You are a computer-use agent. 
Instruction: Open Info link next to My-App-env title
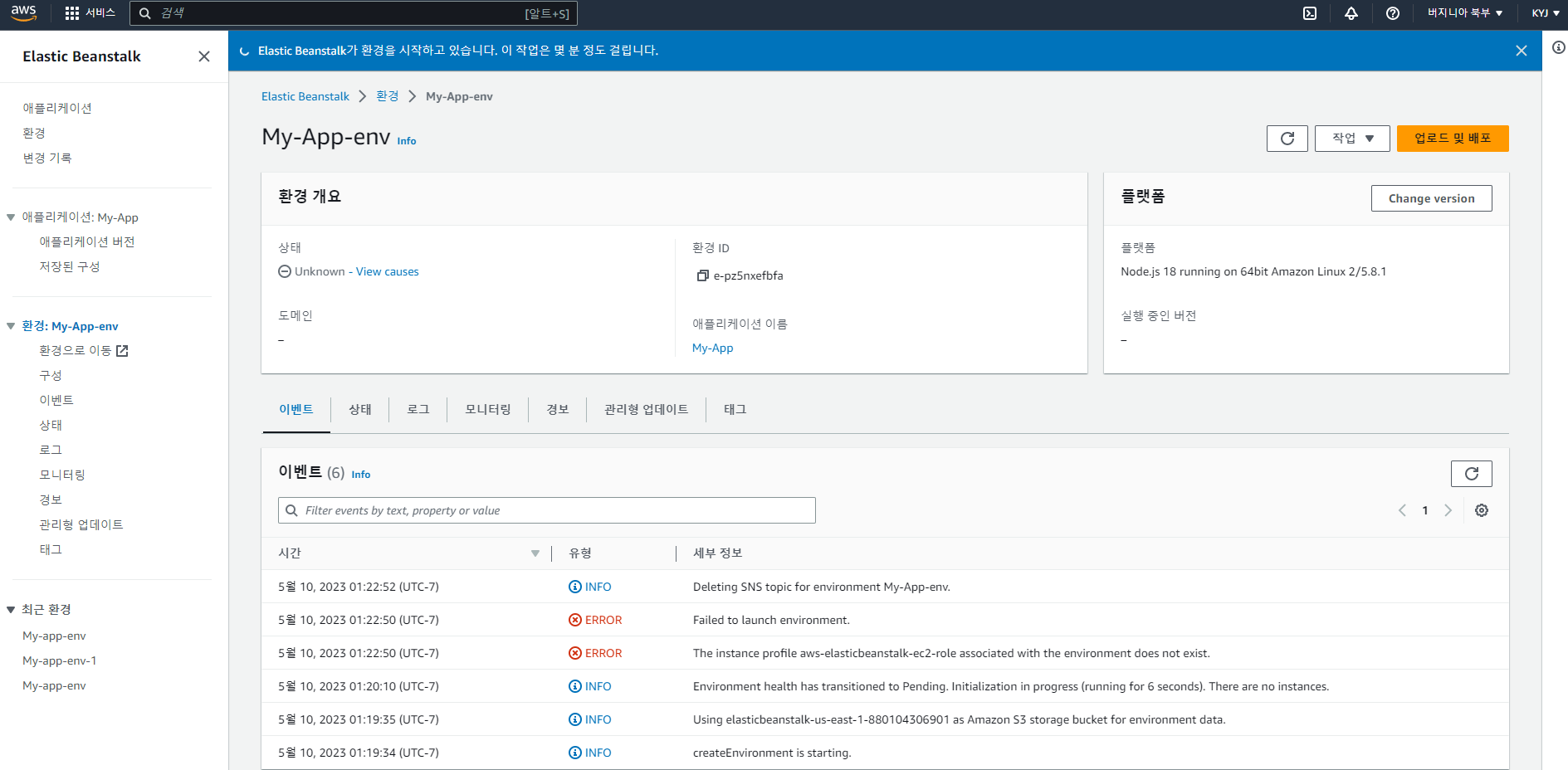[407, 141]
